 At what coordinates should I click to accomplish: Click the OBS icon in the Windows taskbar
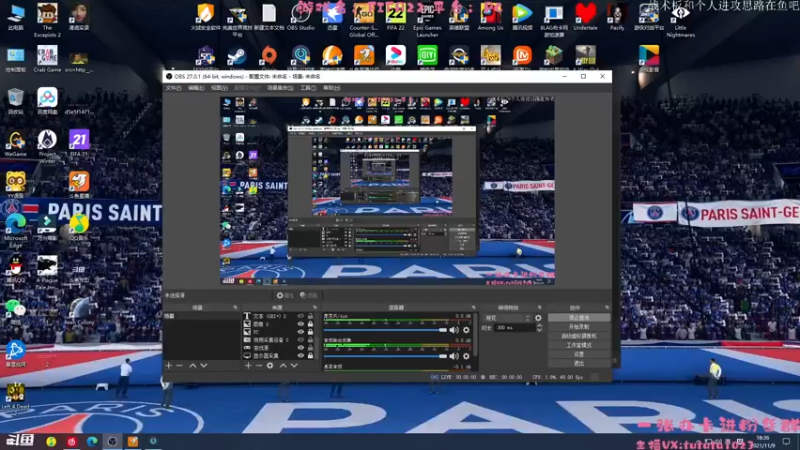(x=112, y=441)
